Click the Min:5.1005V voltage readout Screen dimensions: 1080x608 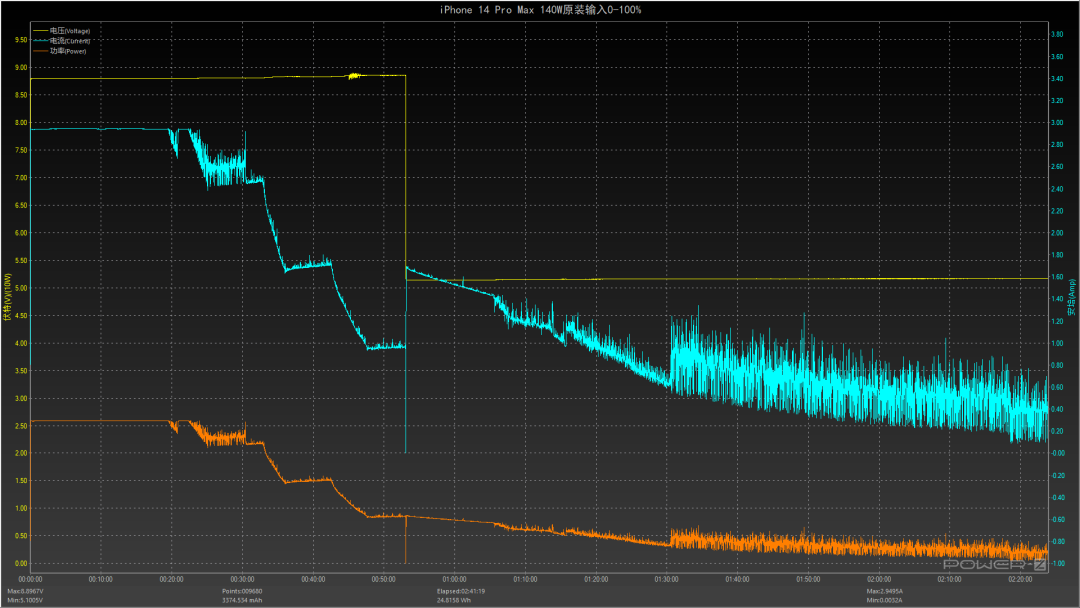point(25,600)
